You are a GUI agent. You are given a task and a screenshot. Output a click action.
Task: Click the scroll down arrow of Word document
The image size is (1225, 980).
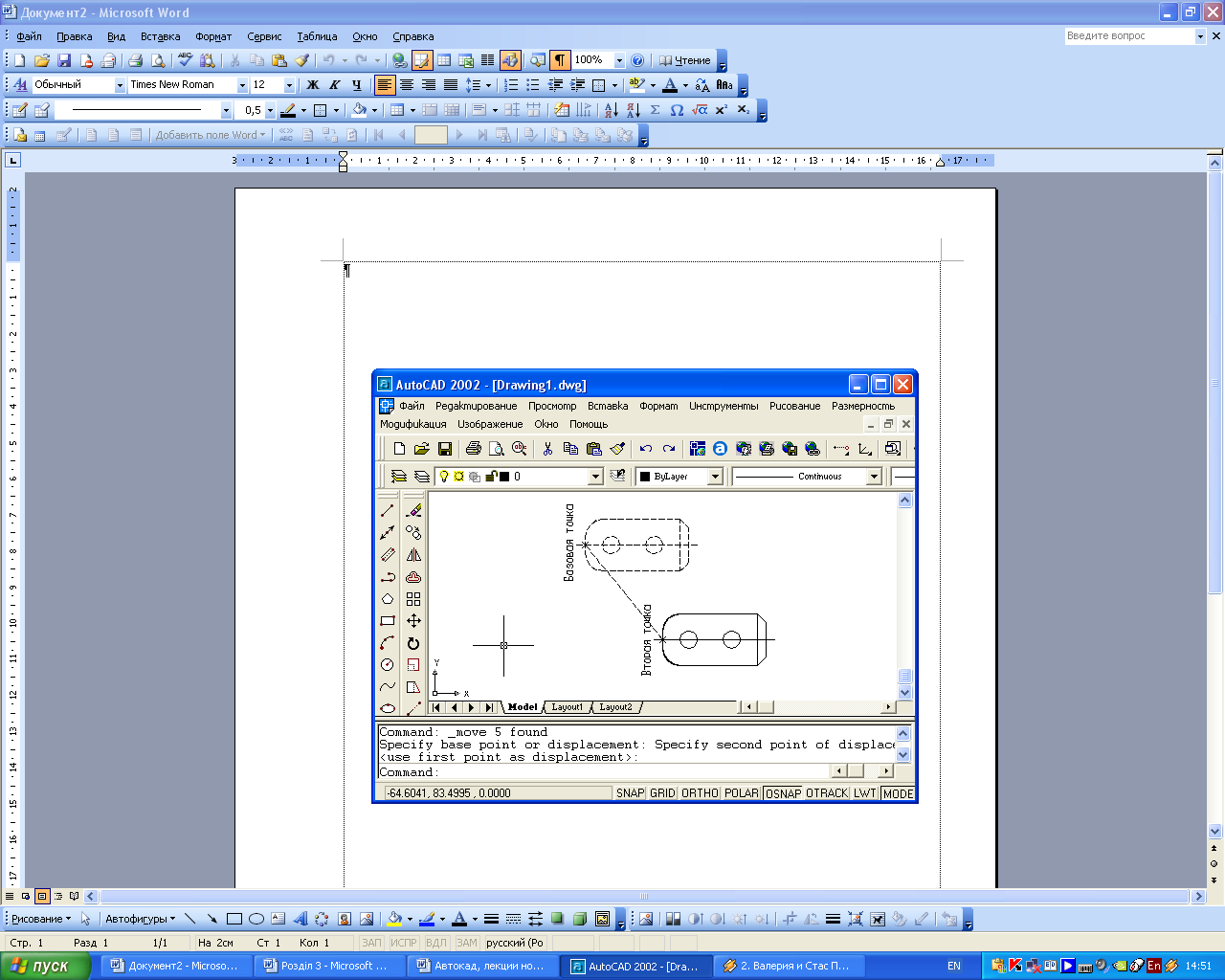pyautogui.click(x=1215, y=832)
